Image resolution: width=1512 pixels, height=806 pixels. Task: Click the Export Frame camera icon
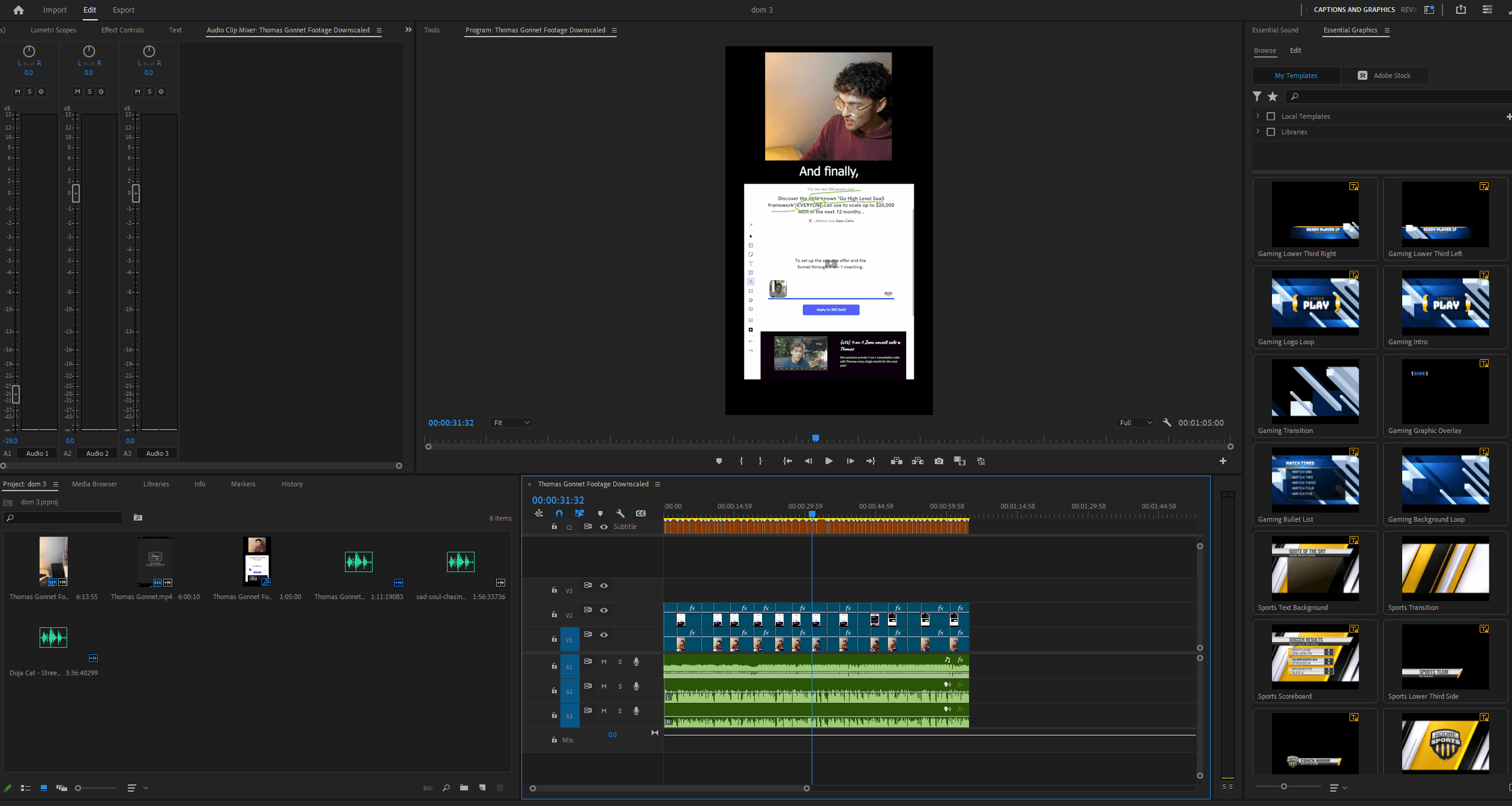point(938,461)
